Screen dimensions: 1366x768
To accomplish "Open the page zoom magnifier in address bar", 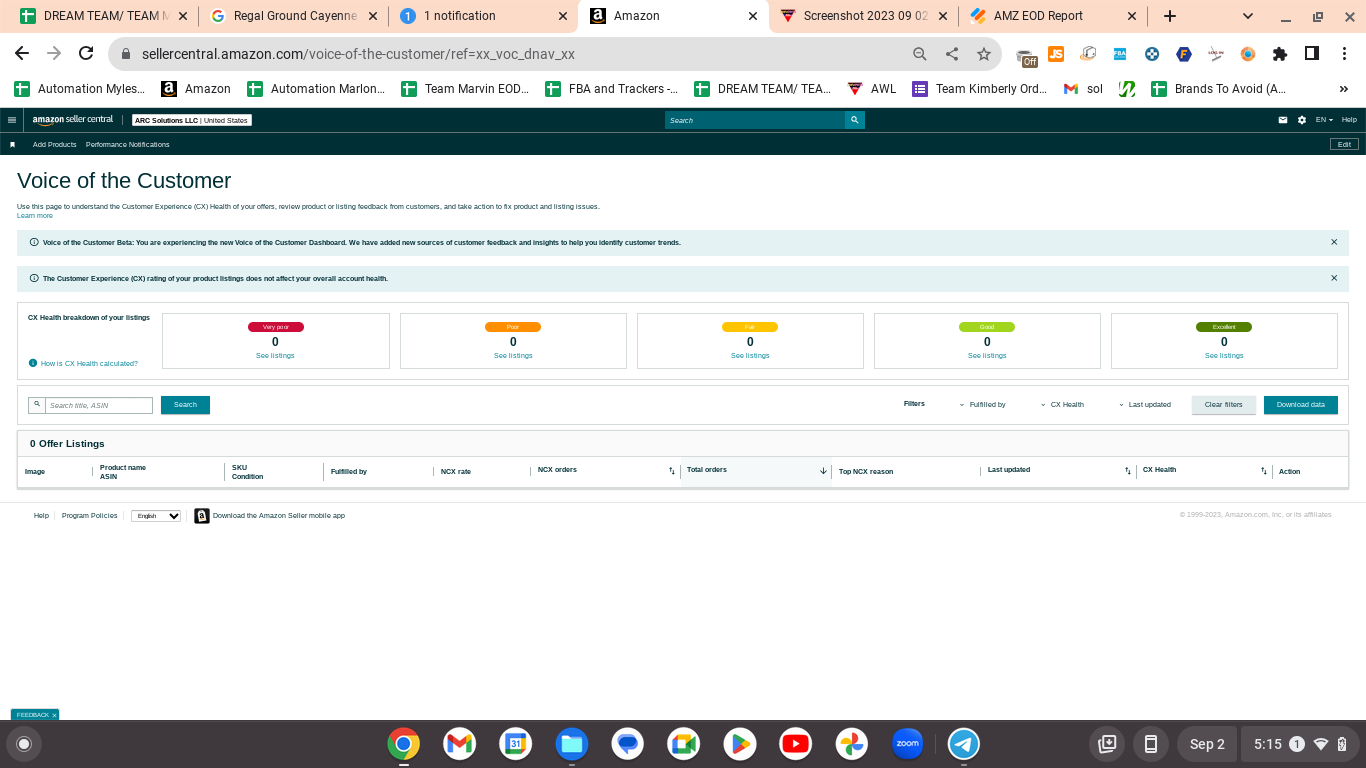I will pos(920,54).
